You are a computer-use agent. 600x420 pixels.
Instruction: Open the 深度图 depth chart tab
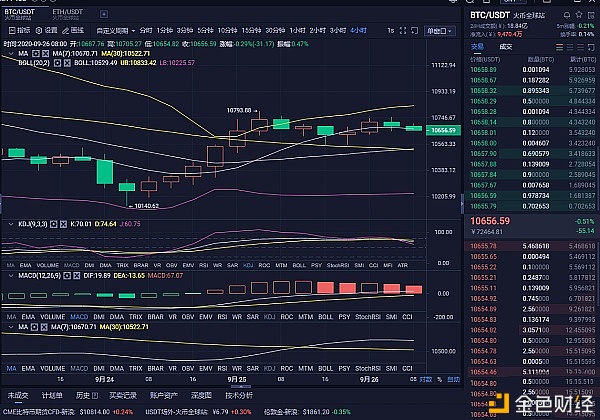coord(201,396)
